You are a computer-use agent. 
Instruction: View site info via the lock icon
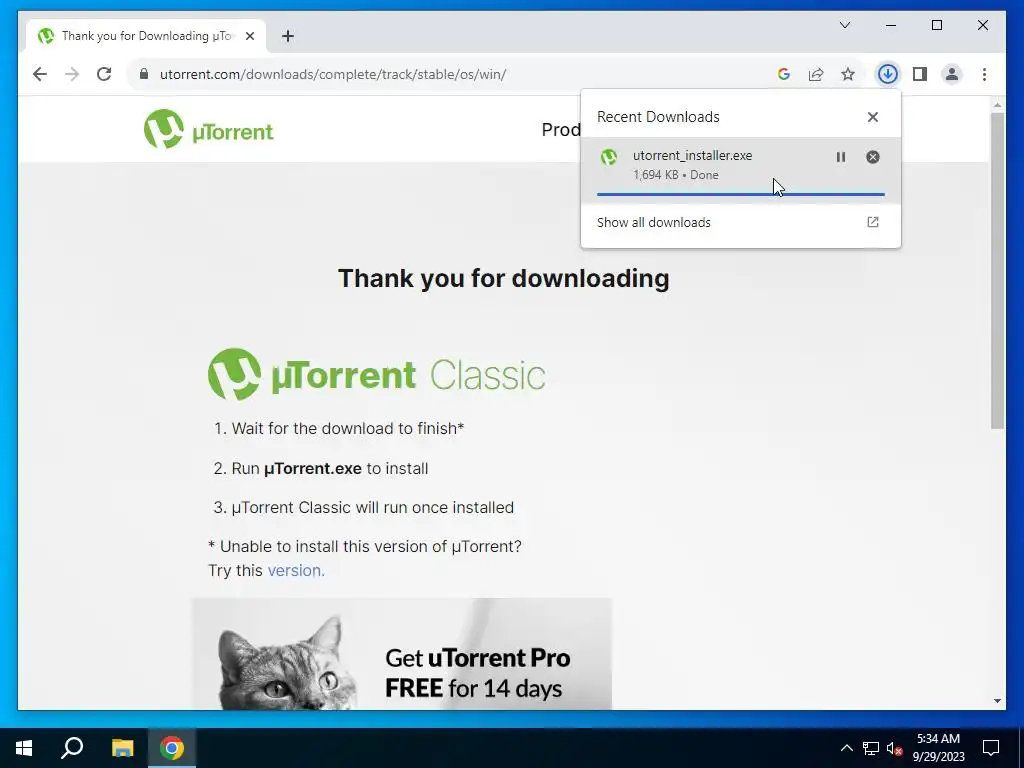pyautogui.click(x=144, y=74)
